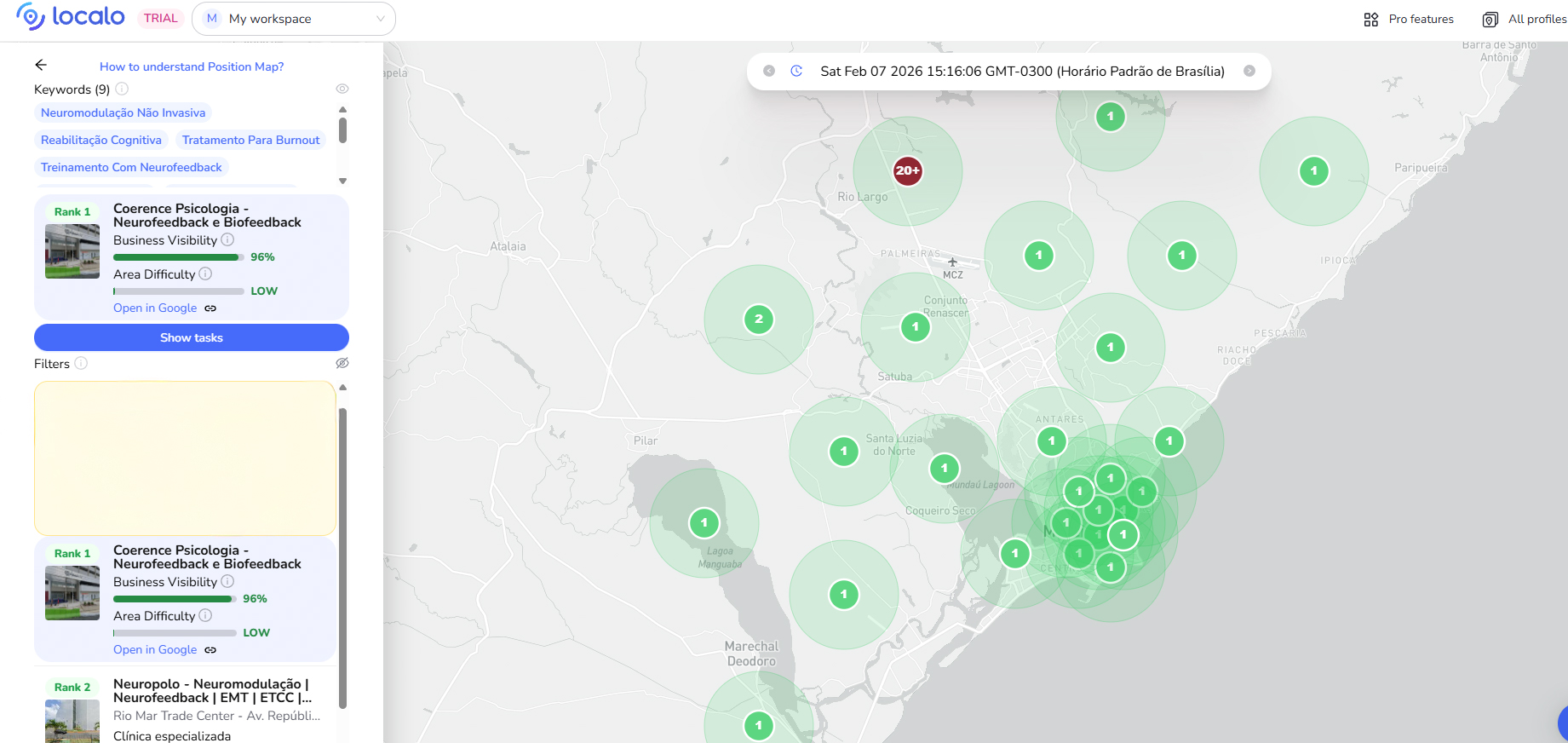Screen dimensions: 1568x743
Task: Click the Keywords info icon
Action: [x=122, y=89]
